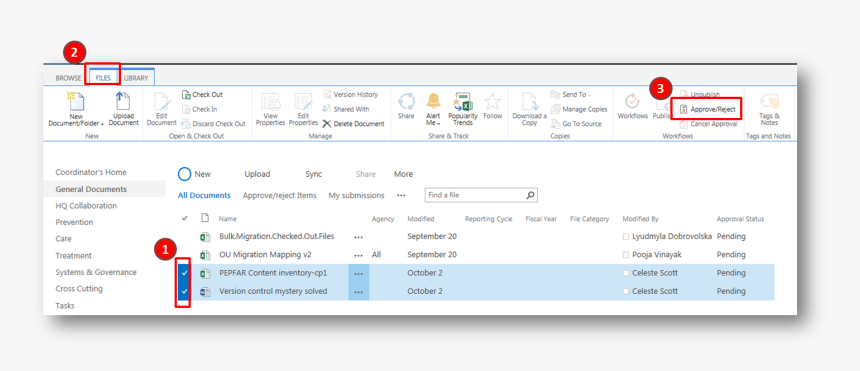Go to Coordinator's Home in sidebar
The width and height of the screenshot is (860, 371).
pyautogui.click(x=91, y=172)
